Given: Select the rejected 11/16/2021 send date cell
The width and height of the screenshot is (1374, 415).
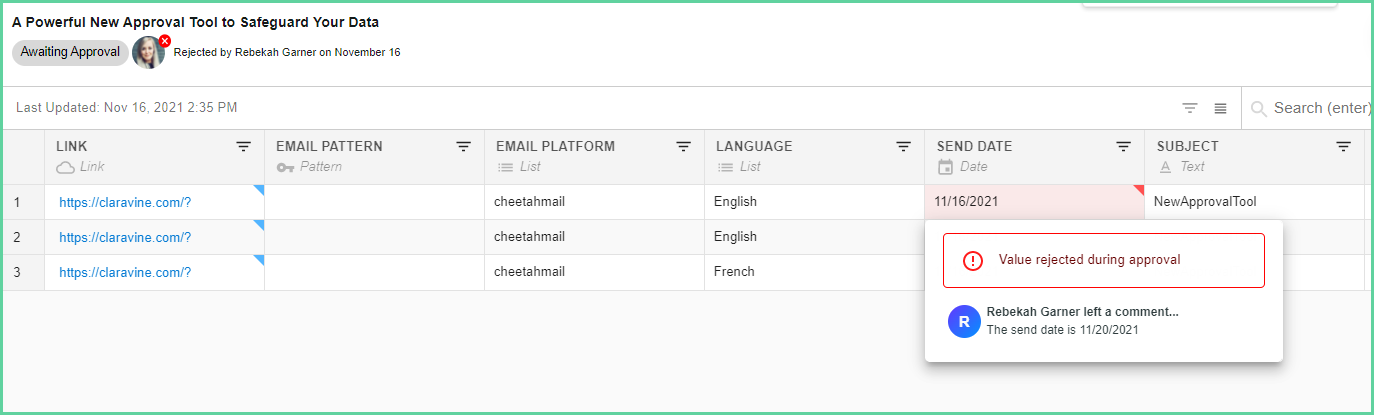Looking at the screenshot, I should click(1034, 202).
